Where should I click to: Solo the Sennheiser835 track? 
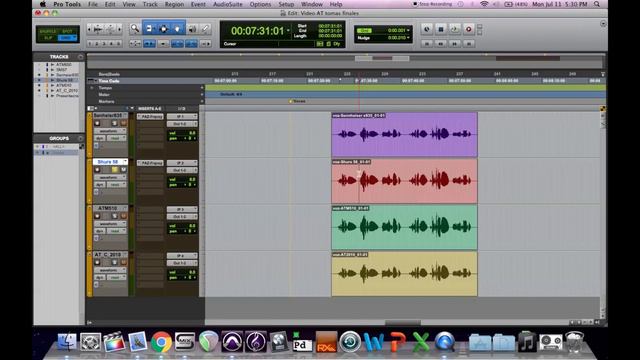coord(115,123)
